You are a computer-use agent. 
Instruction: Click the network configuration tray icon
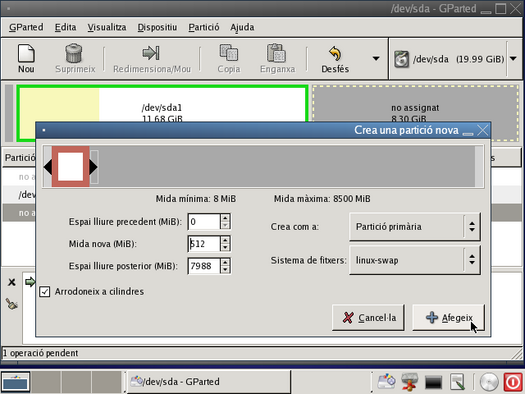(409, 382)
